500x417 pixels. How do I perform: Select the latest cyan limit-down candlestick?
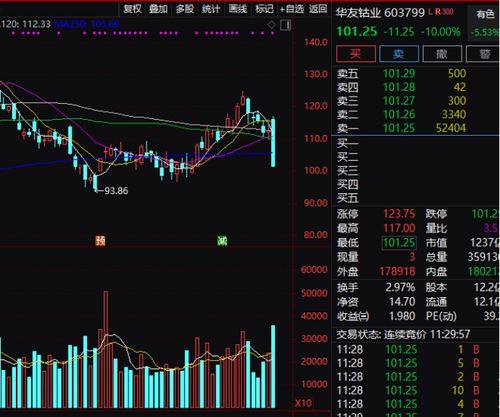273,142
